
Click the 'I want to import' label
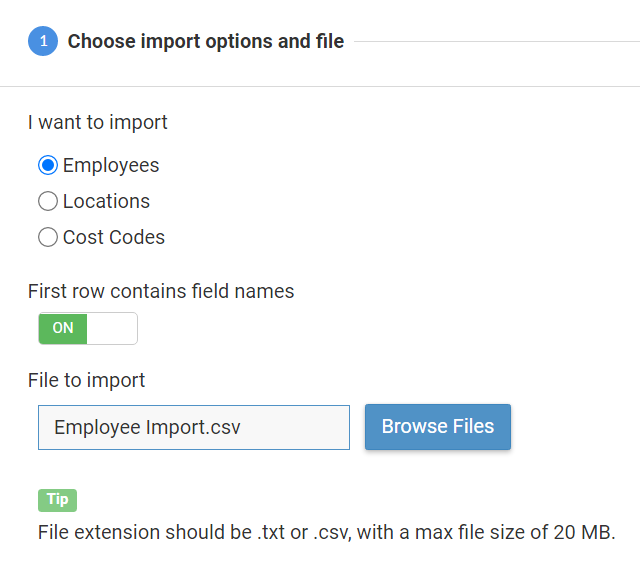[98, 122]
